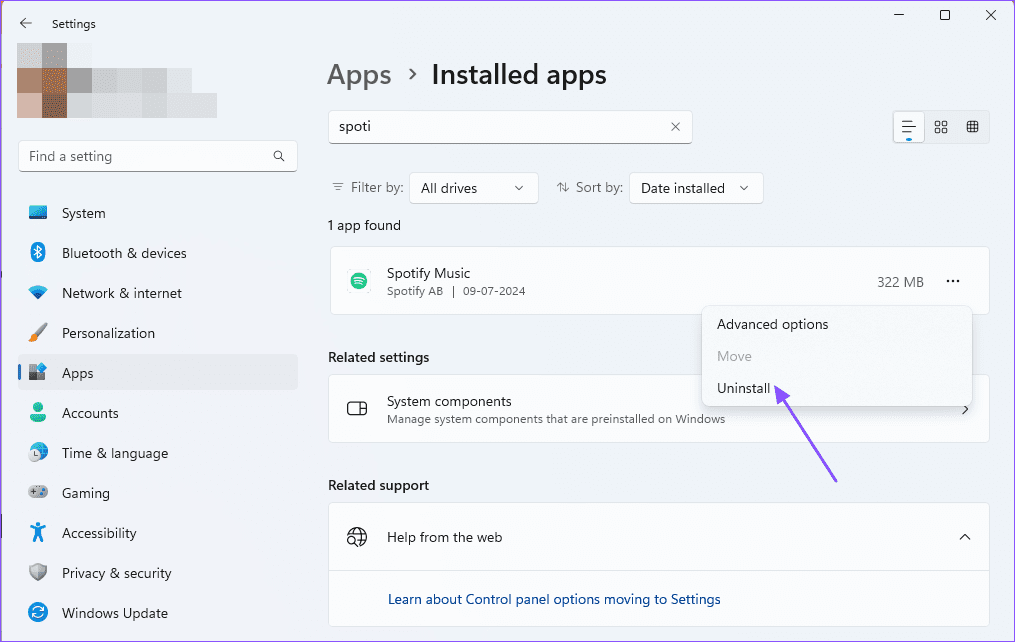The image size is (1015, 642).
Task: Open Learn about Control panel options link
Action: pos(554,599)
